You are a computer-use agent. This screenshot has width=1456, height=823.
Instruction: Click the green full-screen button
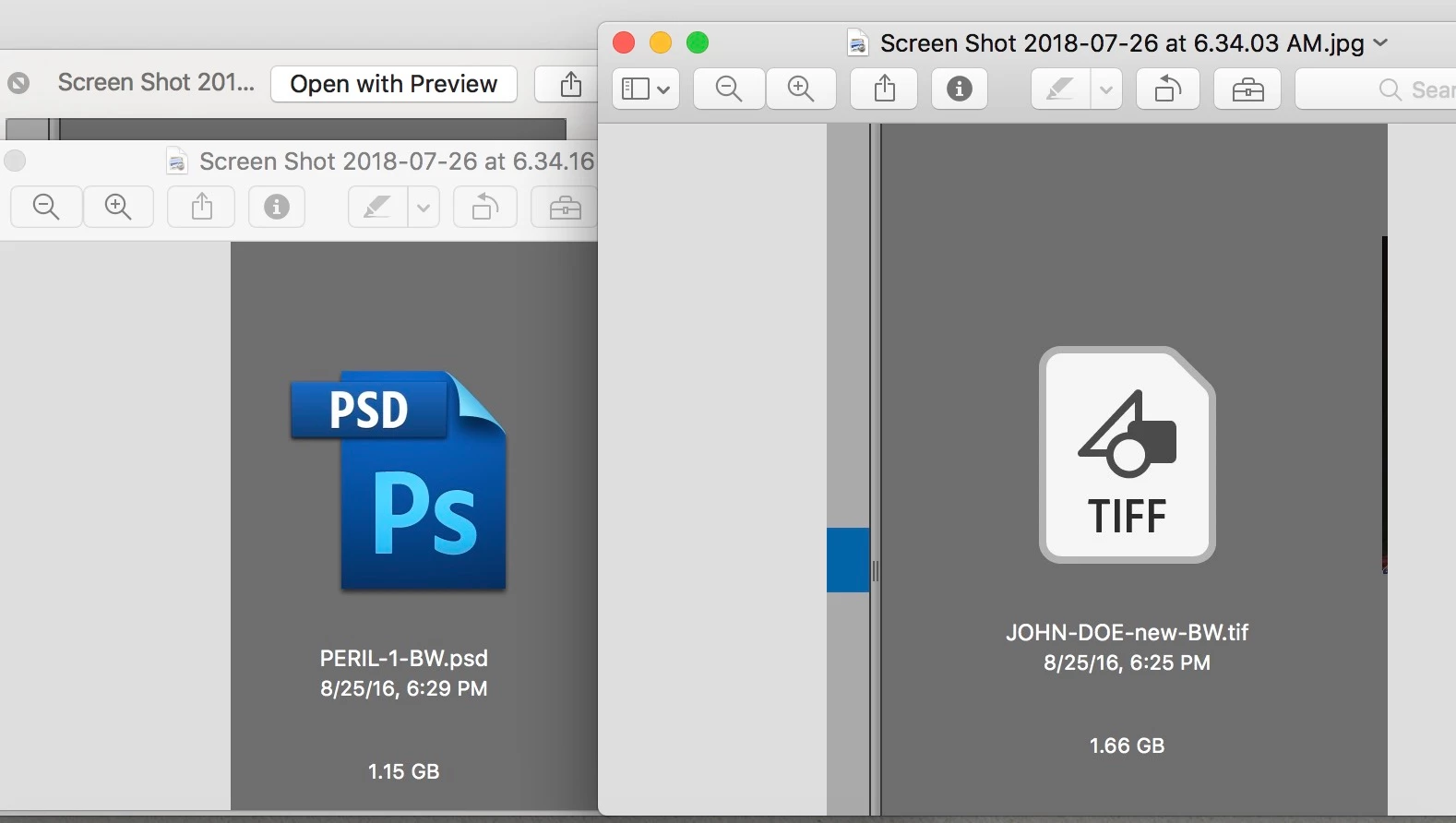698,42
